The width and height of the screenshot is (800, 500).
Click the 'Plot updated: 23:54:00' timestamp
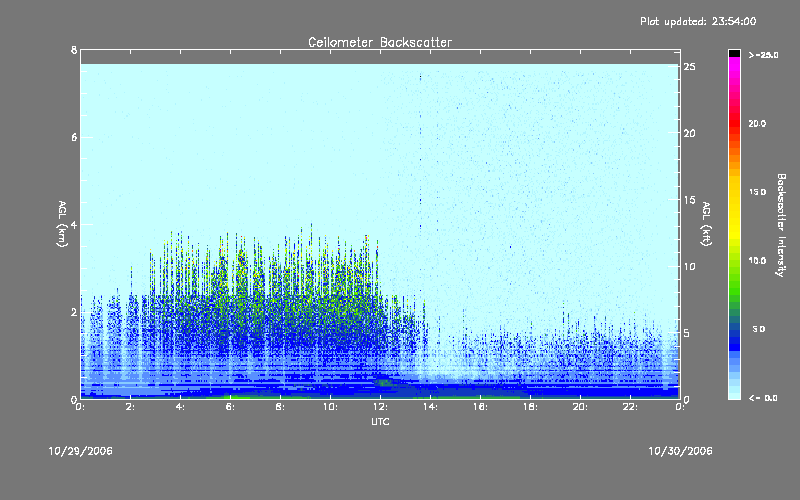[698, 21]
